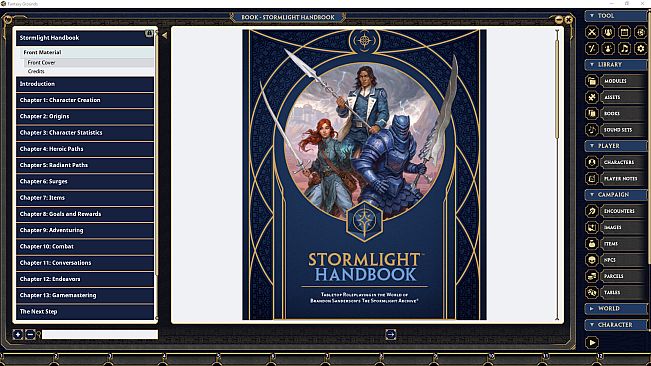651x366 pixels.
Task: Open Chapter 13: Gamemastering
Action: click(85, 295)
